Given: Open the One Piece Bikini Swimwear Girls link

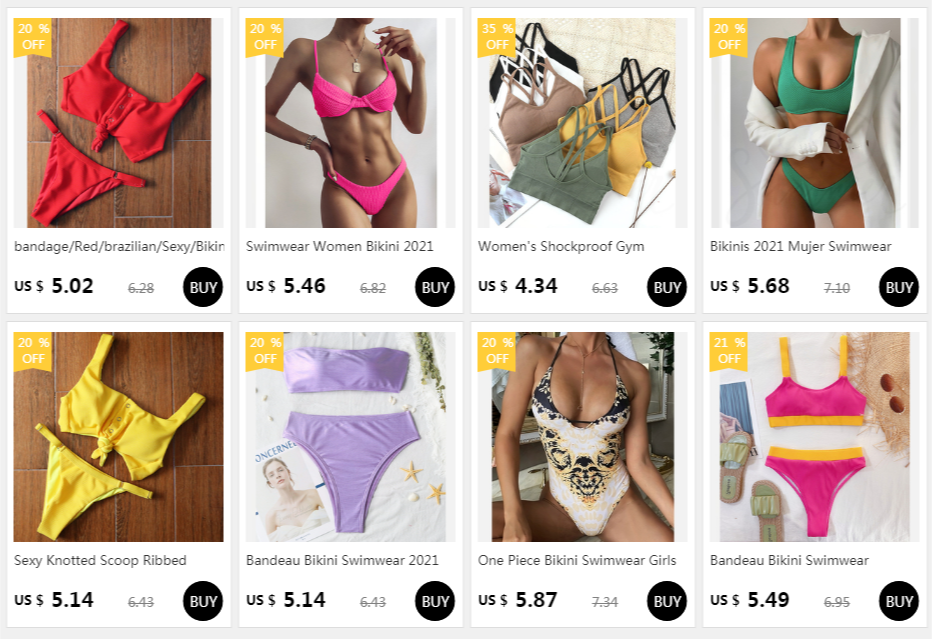Looking at the screenshot, I should [577, 560].
